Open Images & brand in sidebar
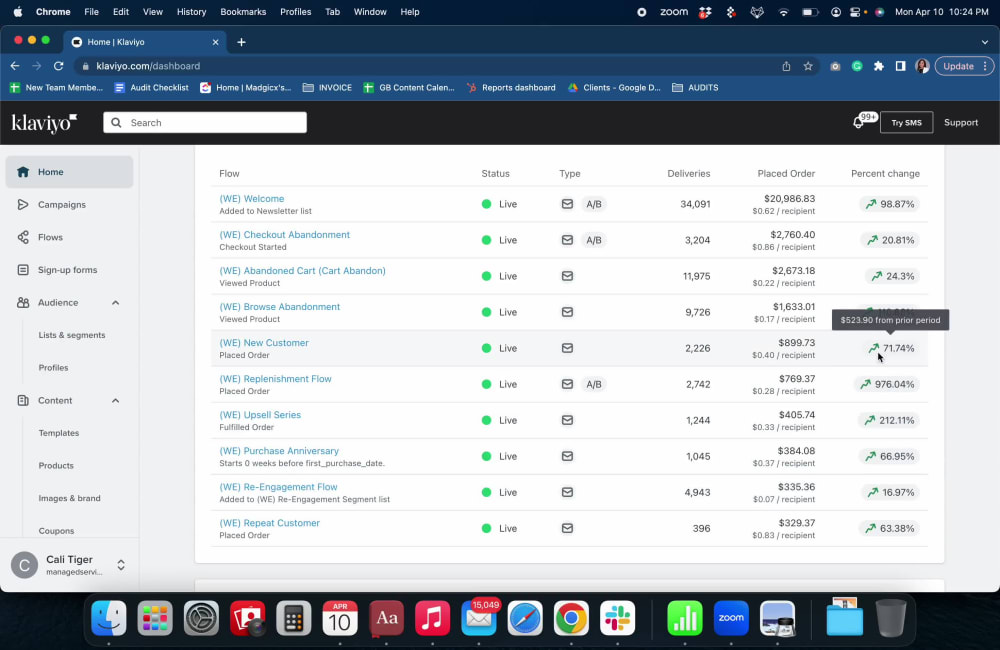1000x650 pixels. click(x=70, y=498)
